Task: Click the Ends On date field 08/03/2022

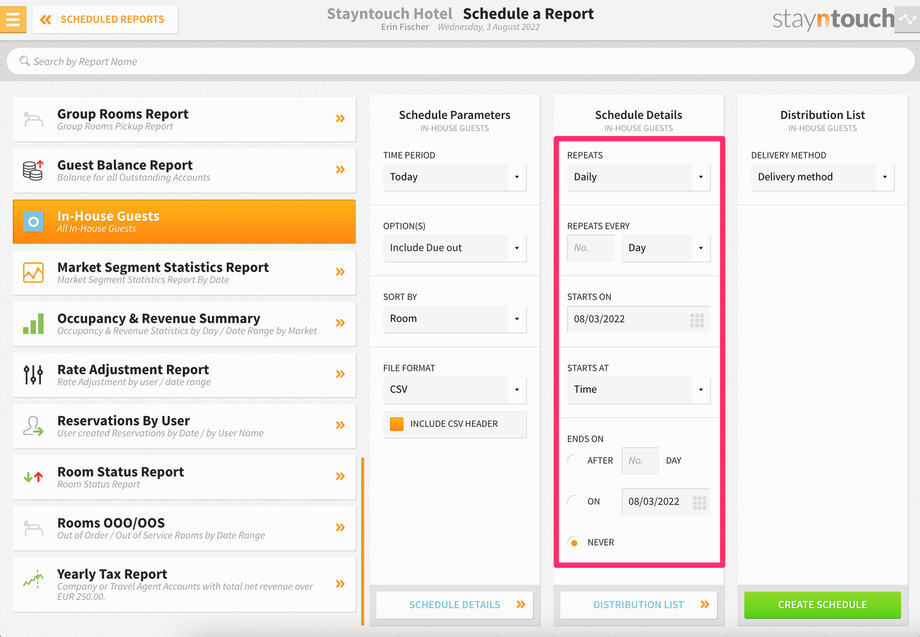Action: click(x=666, y=502)
